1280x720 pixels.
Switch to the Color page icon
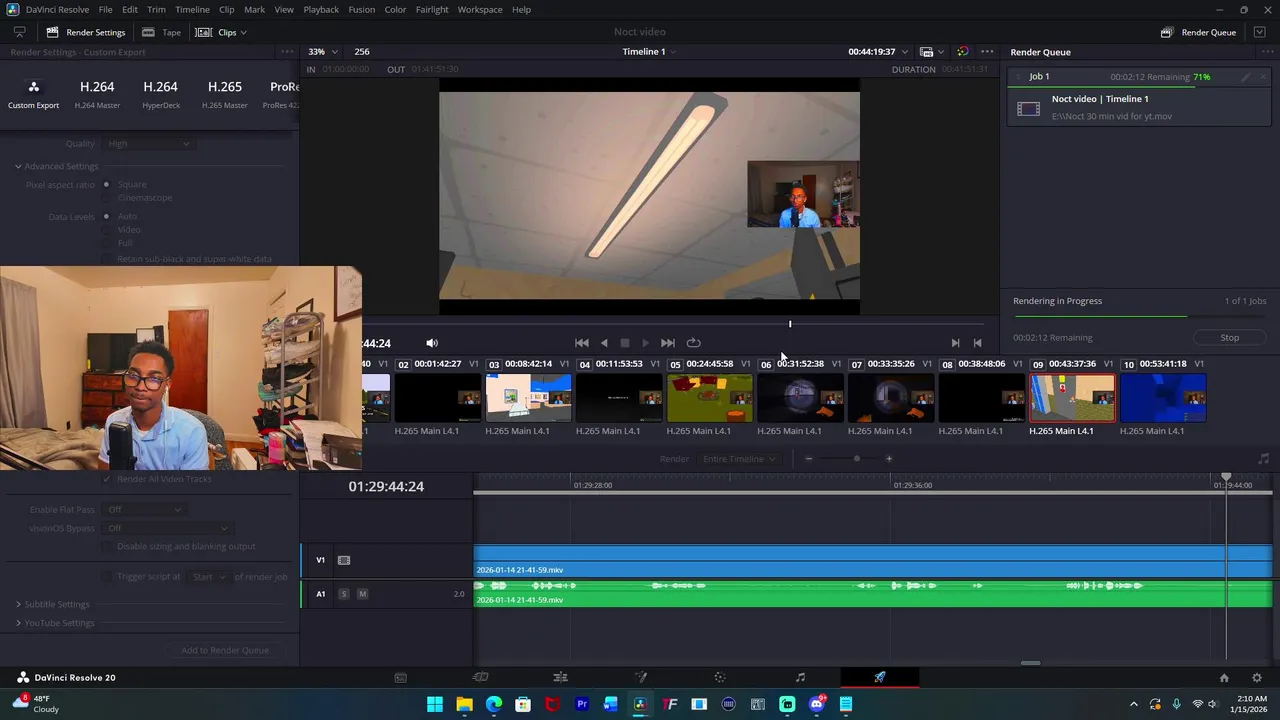pos(720,678)
